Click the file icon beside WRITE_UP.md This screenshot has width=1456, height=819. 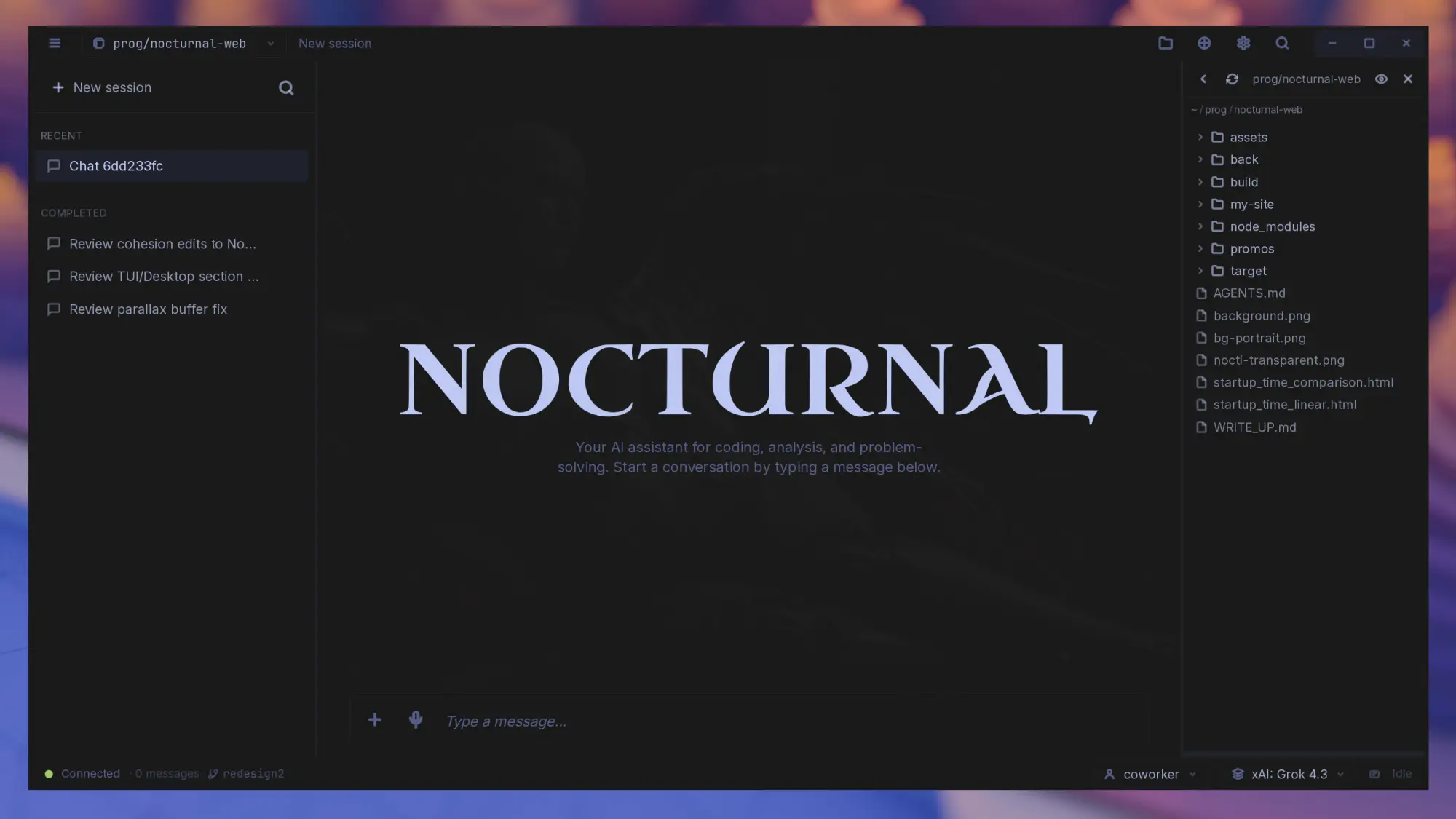tap(1201, 427)
